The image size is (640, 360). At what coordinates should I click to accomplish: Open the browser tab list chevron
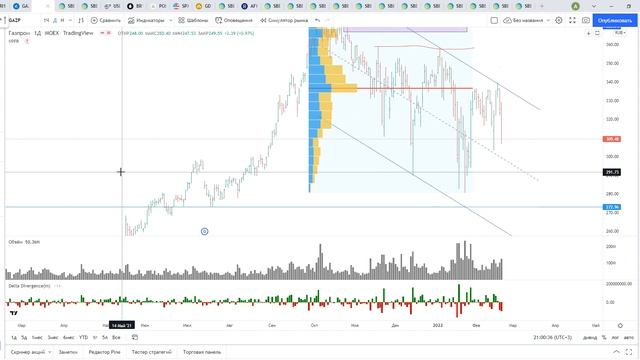click(593, 6)
